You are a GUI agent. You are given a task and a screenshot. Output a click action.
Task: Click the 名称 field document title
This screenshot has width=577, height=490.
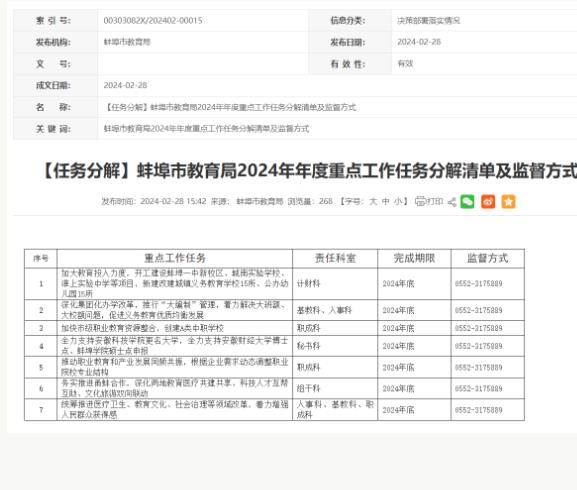(230, 107)
